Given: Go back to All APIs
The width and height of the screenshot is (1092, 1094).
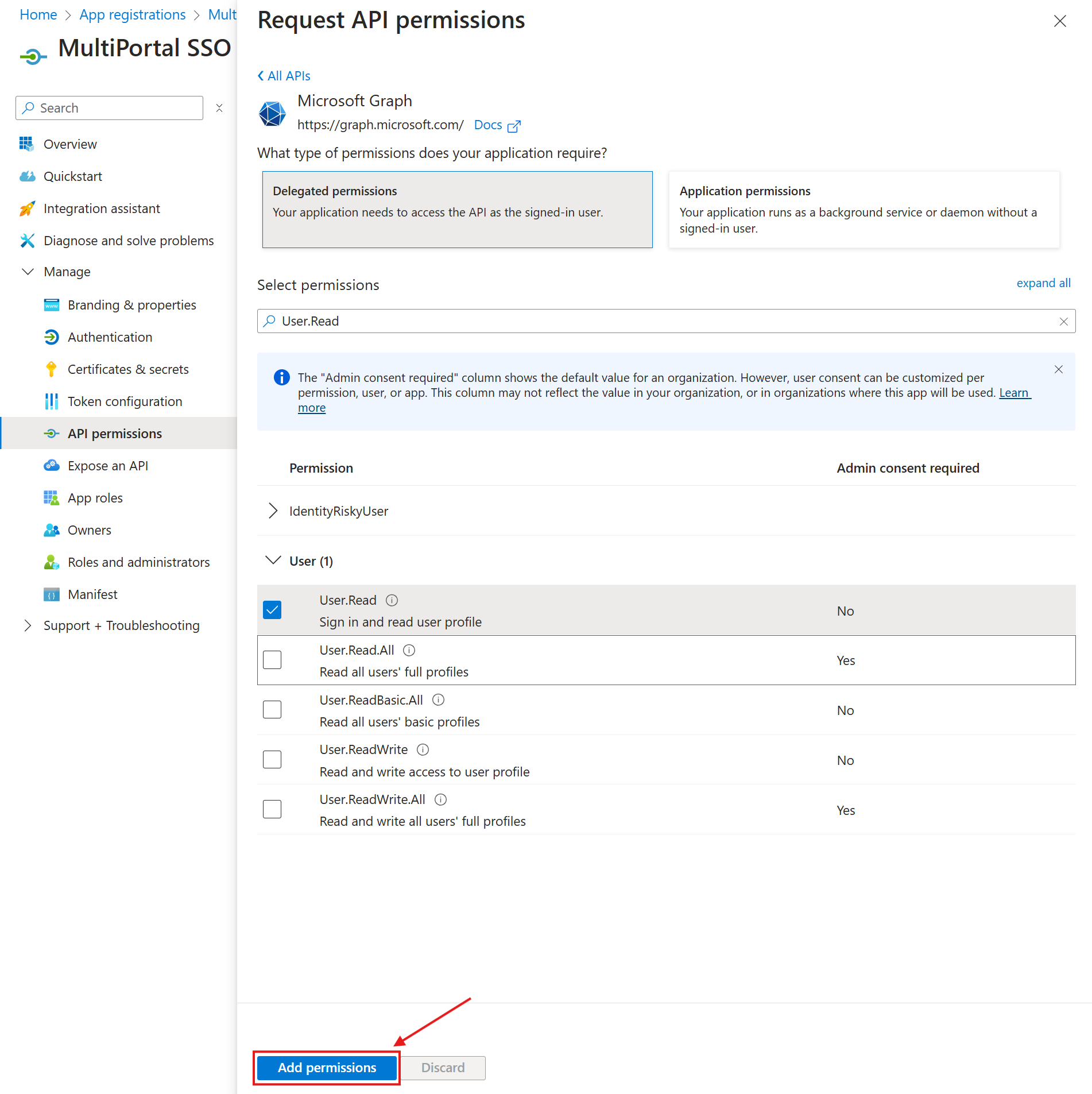Looking at the screenshot, I should click(284, 76).
